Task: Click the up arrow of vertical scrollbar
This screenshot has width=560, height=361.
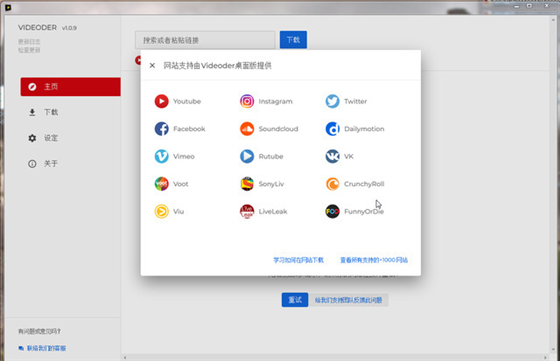Action: [x=553, y=19]
